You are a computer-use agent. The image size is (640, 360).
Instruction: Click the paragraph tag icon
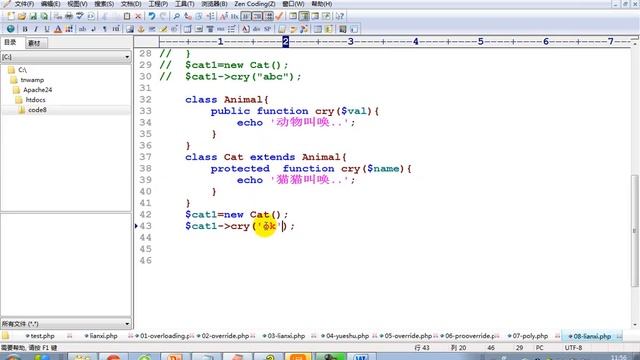point(105,29)
